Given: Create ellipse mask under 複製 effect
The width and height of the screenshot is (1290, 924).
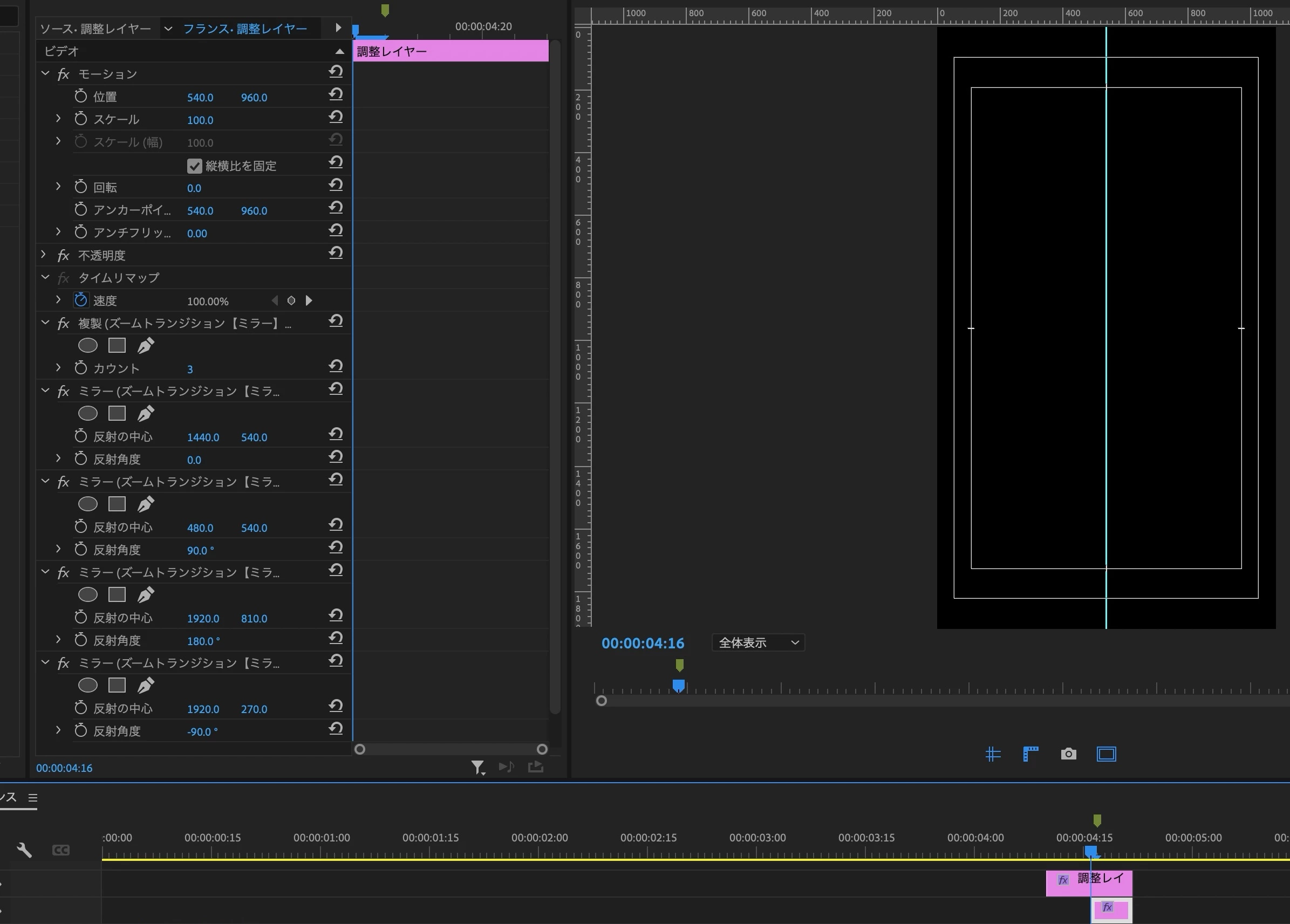Looking at the screenshot, I should 87,345.
